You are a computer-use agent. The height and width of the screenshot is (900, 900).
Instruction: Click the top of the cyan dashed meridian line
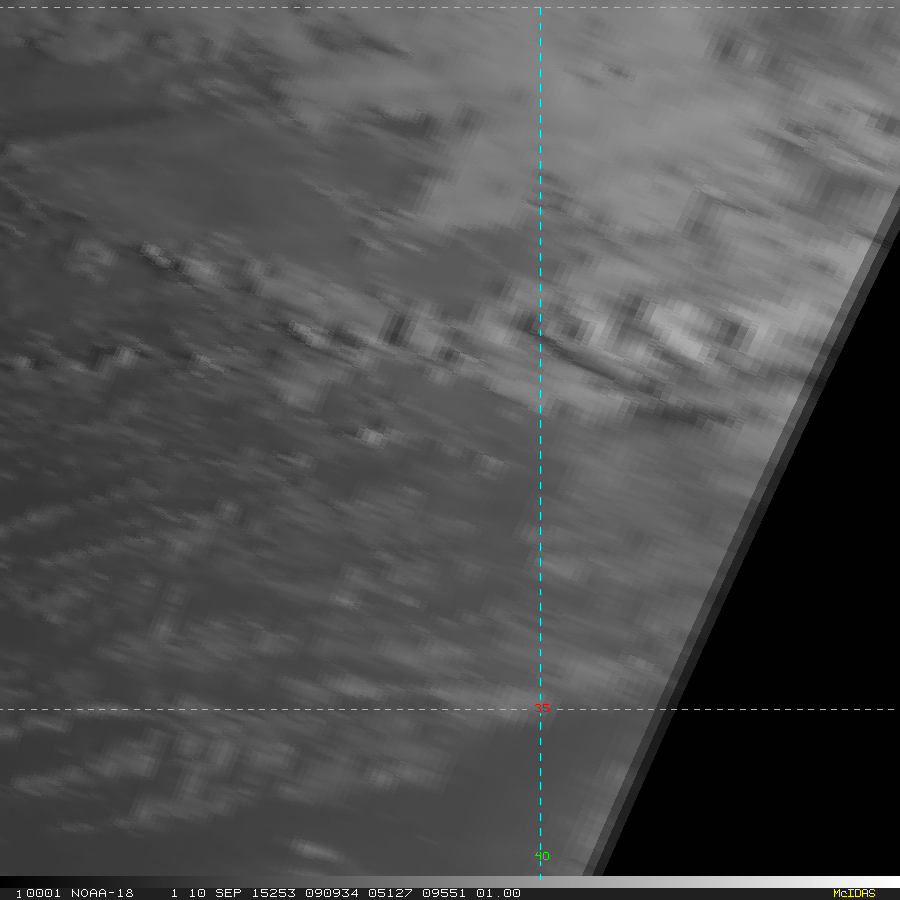click(540, 12)
